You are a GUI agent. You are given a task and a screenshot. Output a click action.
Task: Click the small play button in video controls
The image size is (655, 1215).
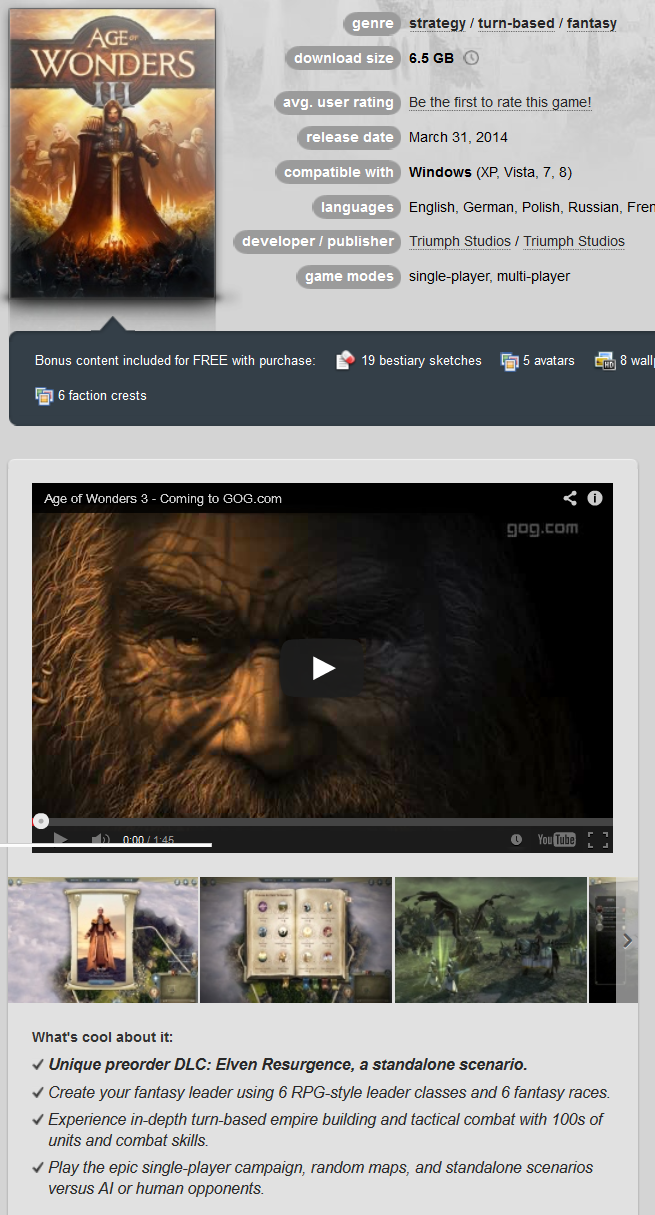pyautogui.click(x=60, y=839)
